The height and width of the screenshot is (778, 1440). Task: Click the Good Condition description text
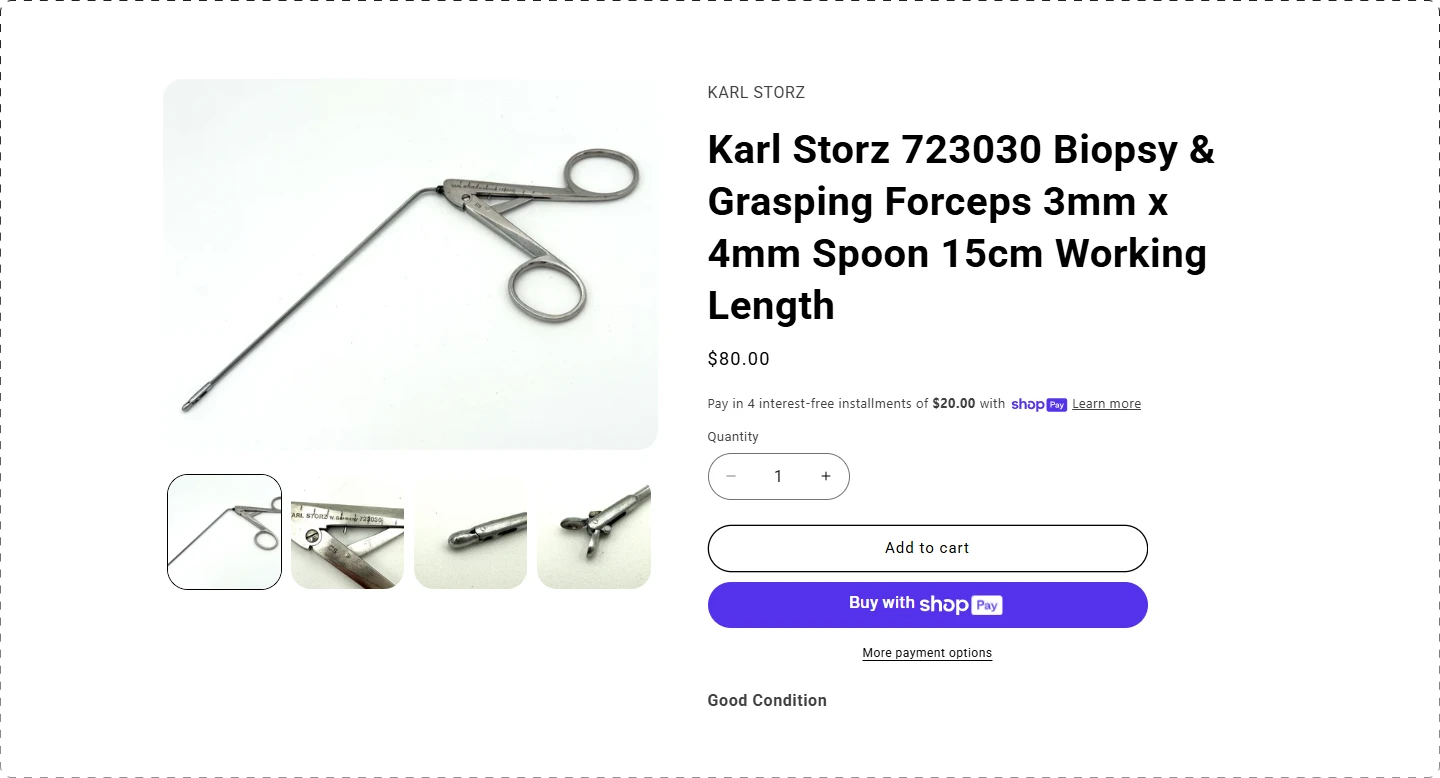pyautogui.click(x=767, y=700)
